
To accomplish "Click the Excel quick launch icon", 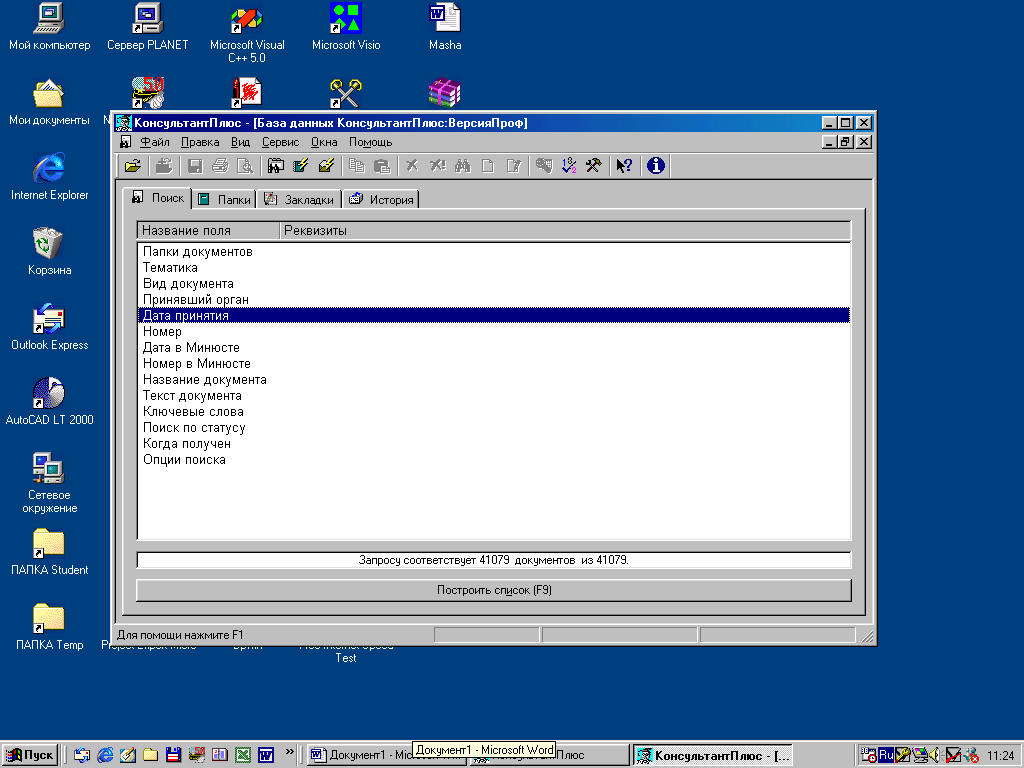I will pyautogui.click(x=243, y=756).
